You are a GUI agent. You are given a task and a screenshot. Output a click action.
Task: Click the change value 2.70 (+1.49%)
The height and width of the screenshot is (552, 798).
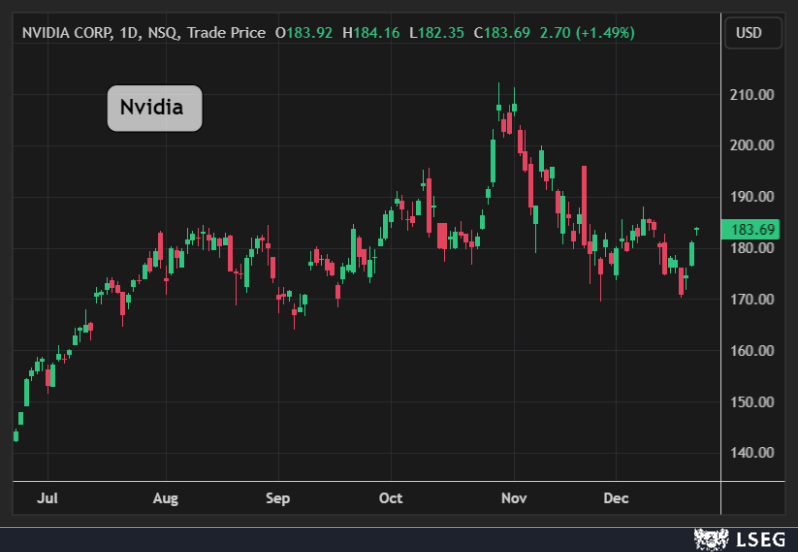[587, 33]
